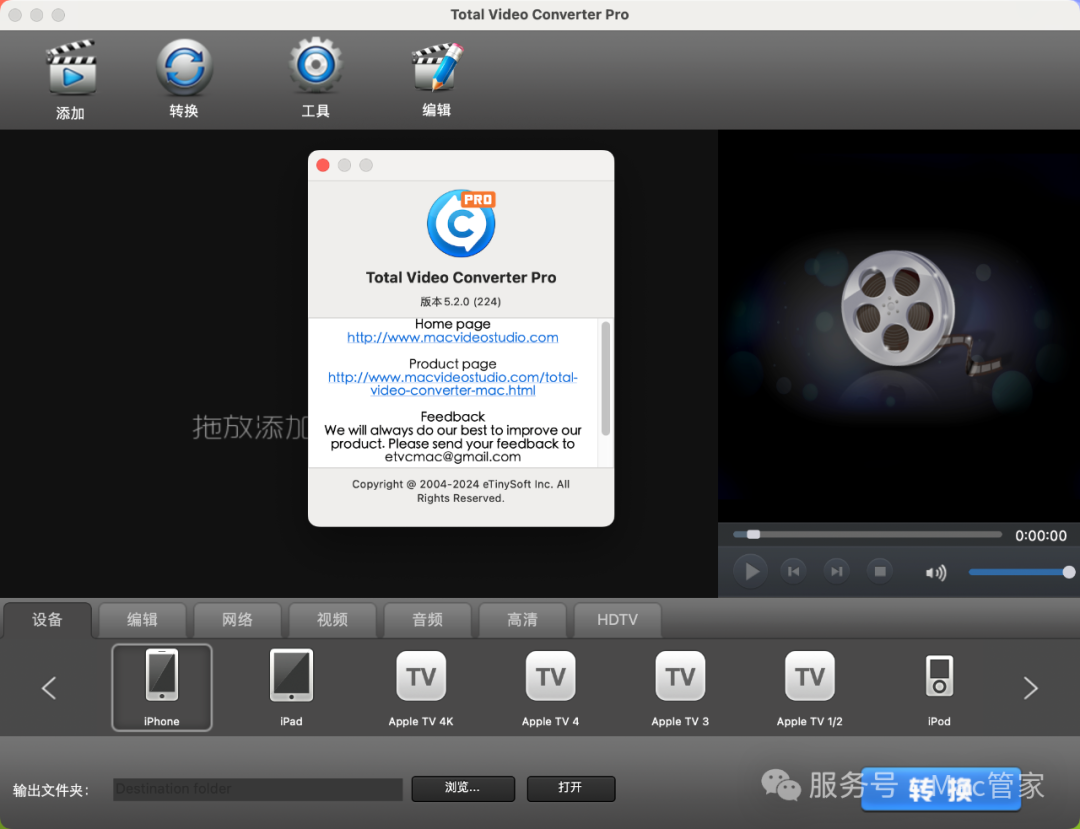This screenshot has height=829, width=1080.
Task: Click the stop playback button
Action: [880, 571]
